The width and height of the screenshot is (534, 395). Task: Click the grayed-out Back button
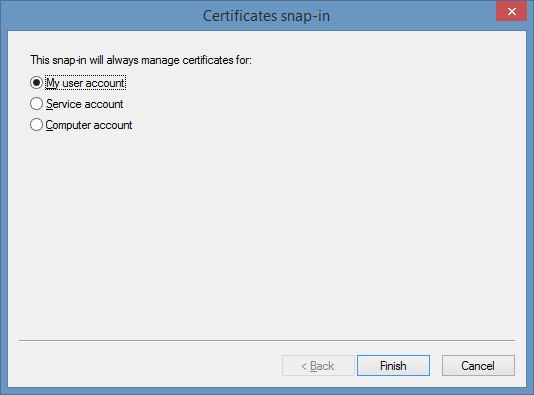318,366
